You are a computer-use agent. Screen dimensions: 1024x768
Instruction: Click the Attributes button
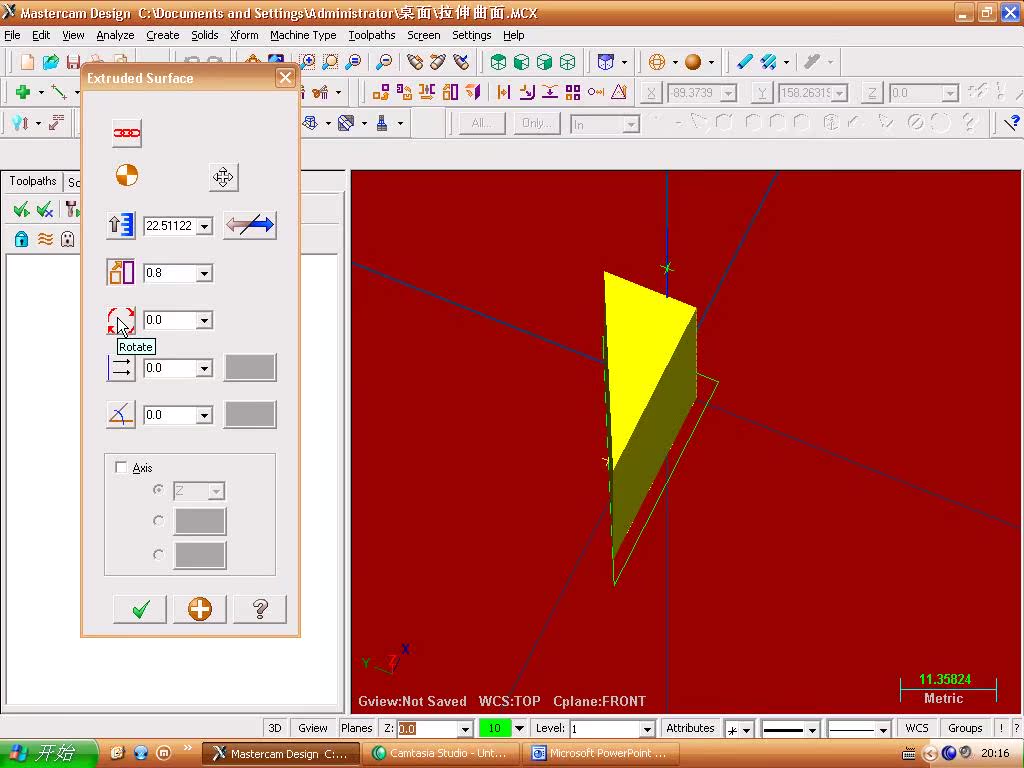[x=690, y=728]
